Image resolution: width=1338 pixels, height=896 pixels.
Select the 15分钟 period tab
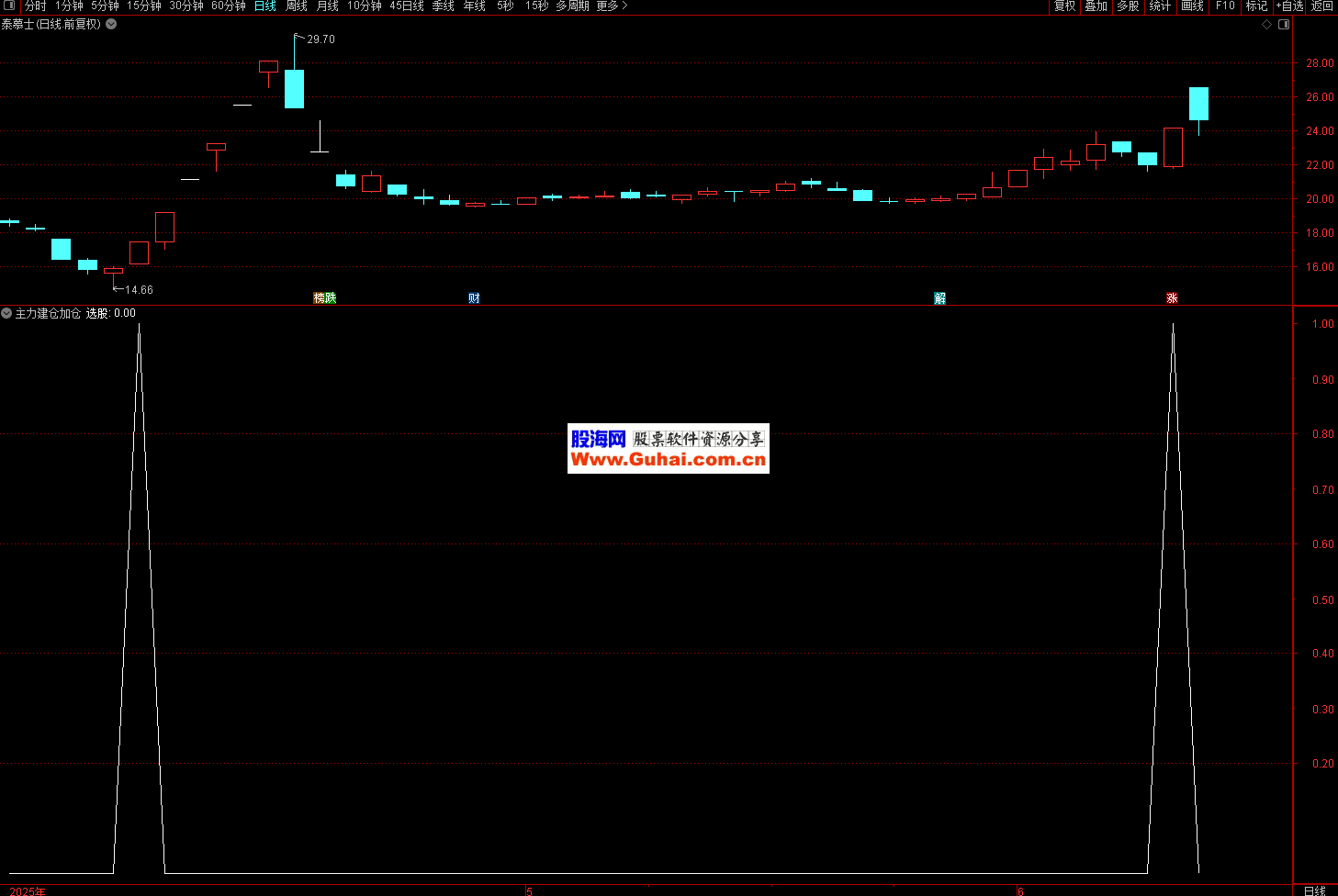pyautogui.click(x=144, y=6)
